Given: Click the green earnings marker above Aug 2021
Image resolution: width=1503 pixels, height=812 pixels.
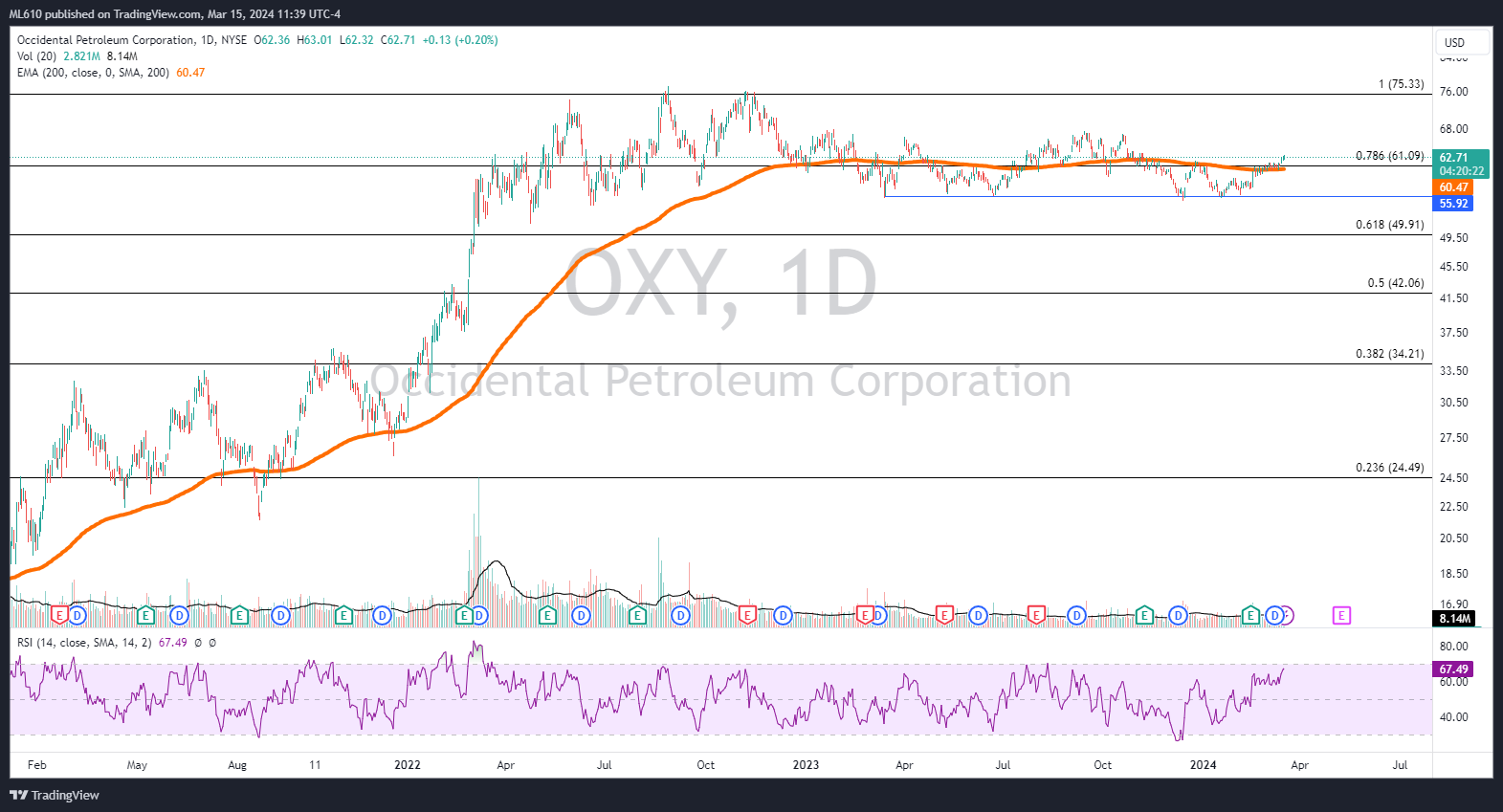Looking at the screenshot, I should point(239,615).
